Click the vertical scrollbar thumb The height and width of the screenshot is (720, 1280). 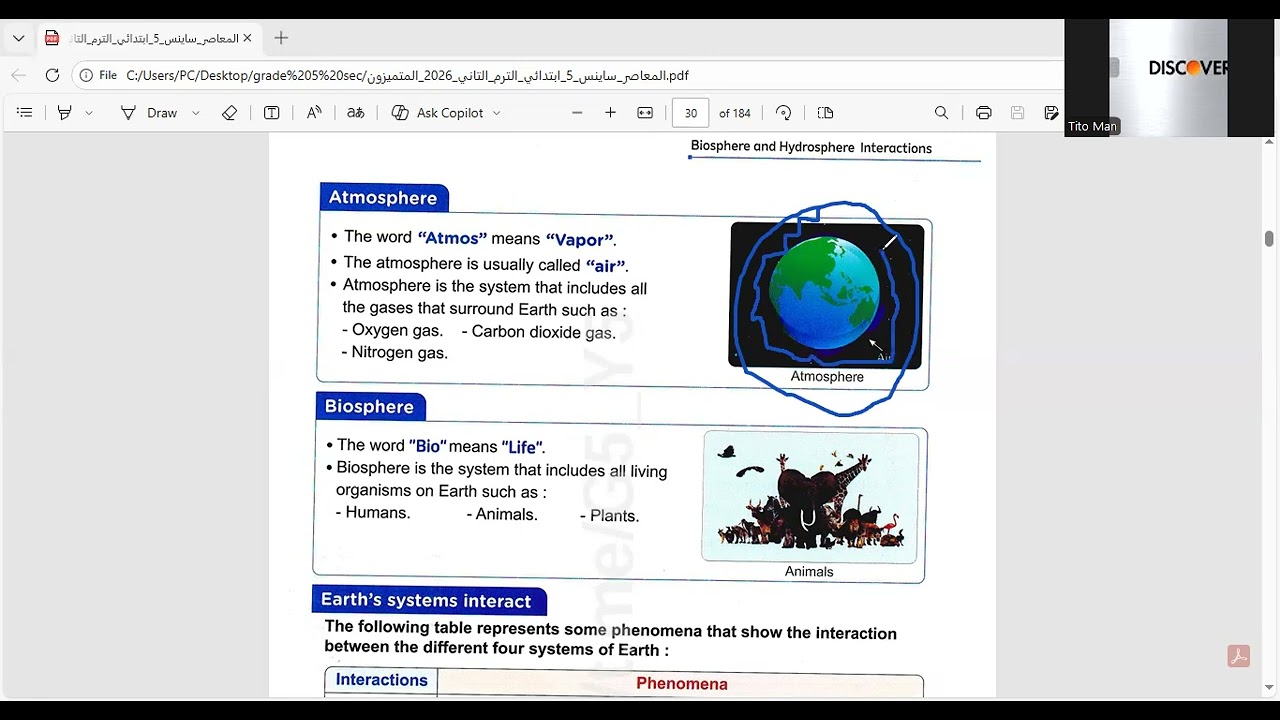(1269, 238)
